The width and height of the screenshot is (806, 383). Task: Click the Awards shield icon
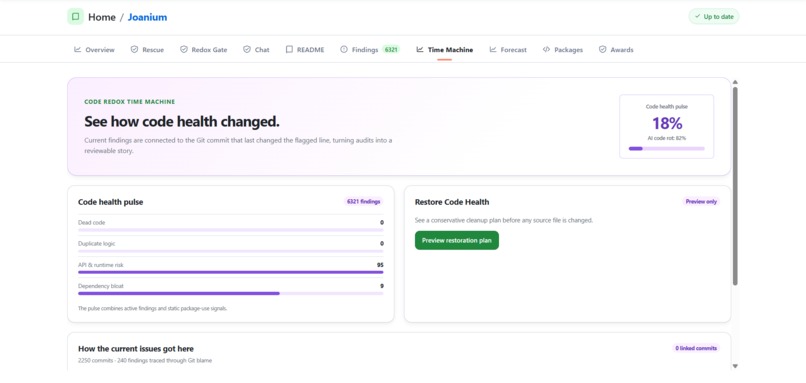pyautogui.click(x=602, y=49)
